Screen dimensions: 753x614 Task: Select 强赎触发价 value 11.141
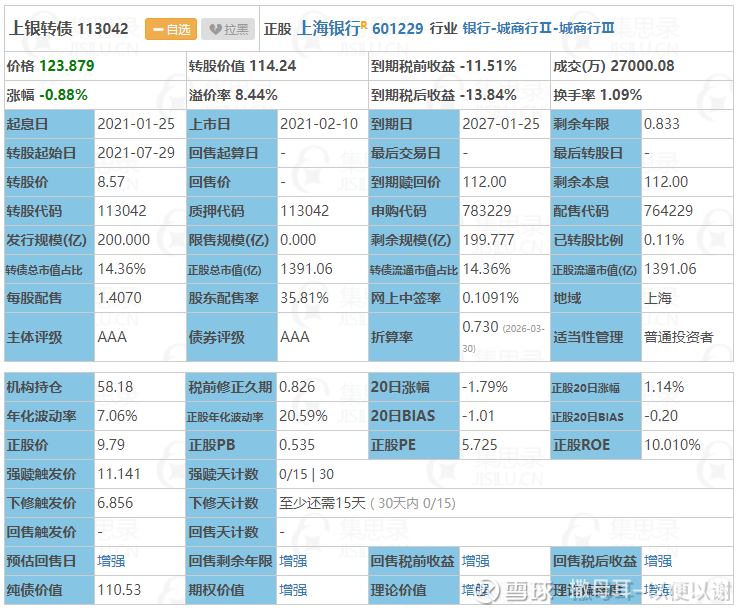pos(119,474)
